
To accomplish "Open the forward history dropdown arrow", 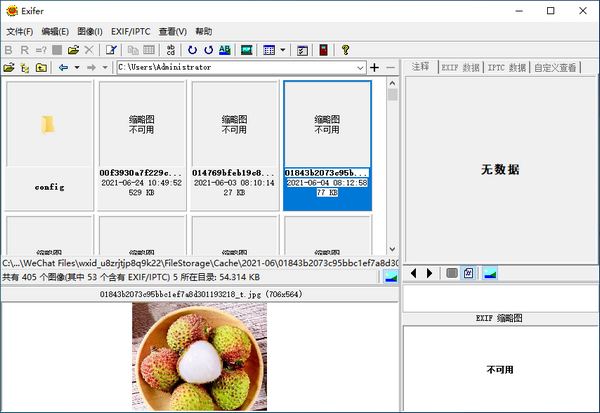I will pyautogui.click(x=105, y=68).
